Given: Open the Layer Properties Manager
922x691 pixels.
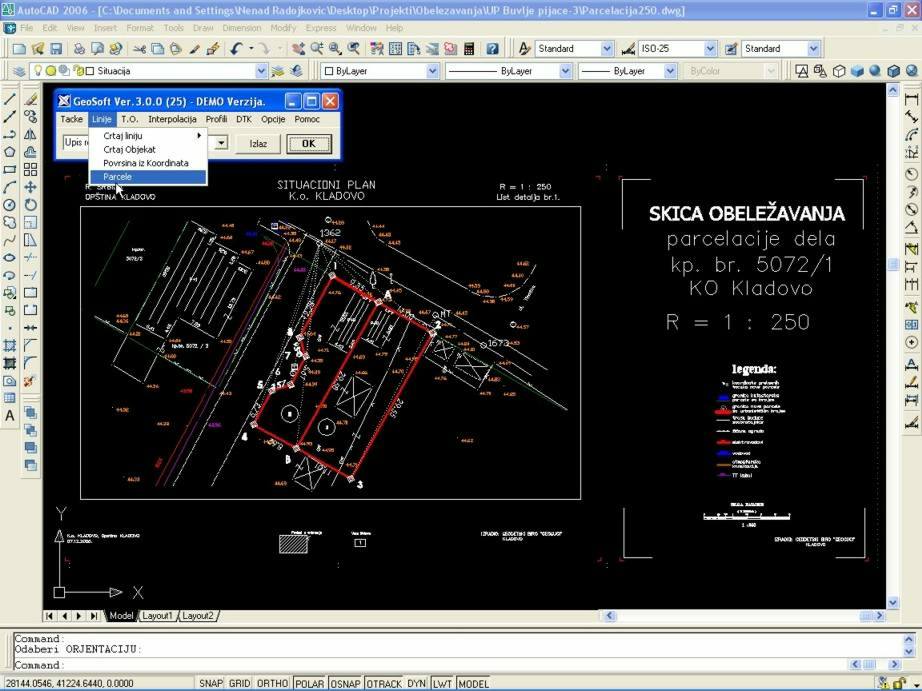Looking at the screenshot, I should click(19, 71).
